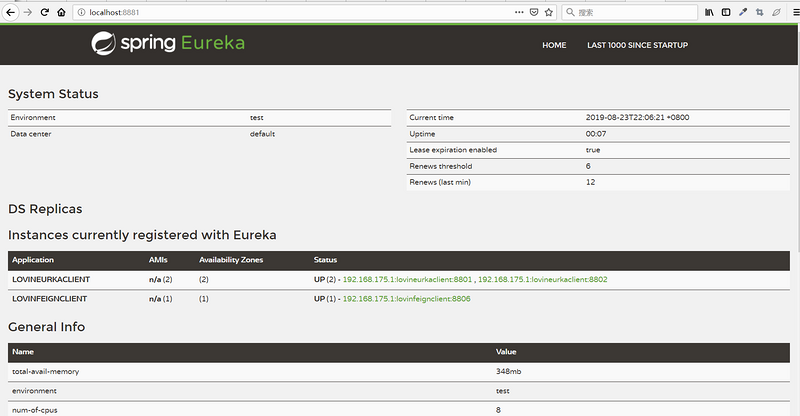Click the eyedropper toolbar icon
800x416 pixels.
(x=743, y=12)
